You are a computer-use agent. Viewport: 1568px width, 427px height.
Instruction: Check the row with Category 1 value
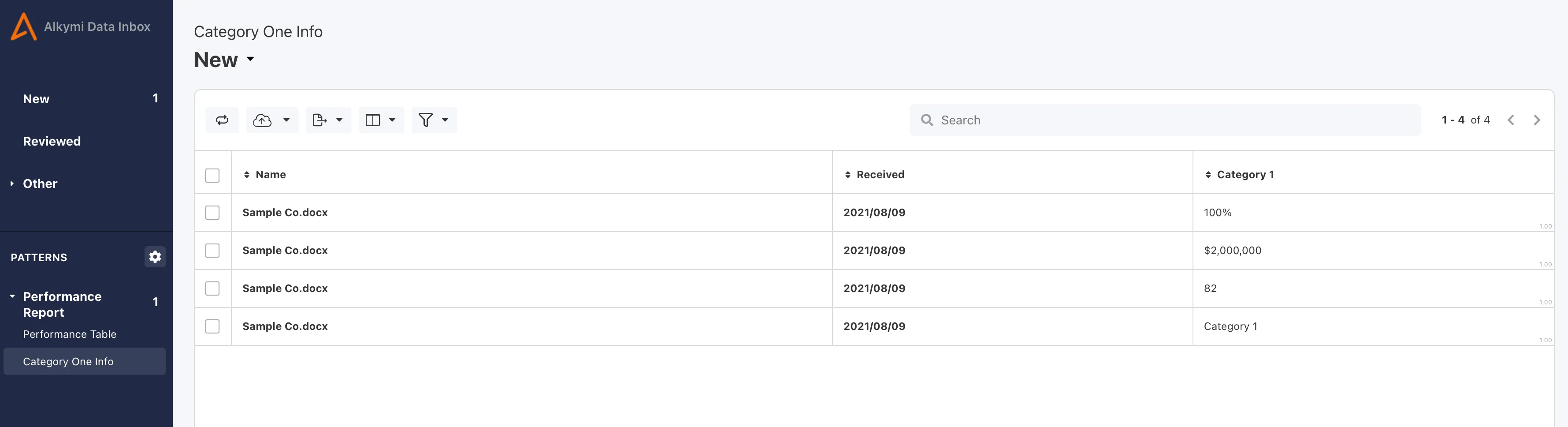tap(212, 326)
